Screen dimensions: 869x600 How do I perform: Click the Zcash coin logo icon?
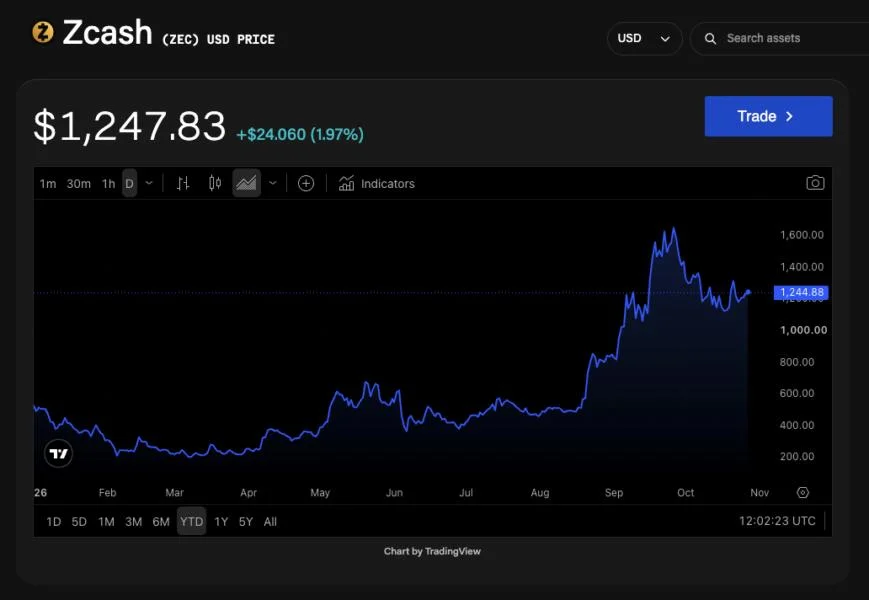click(x=43, y=32)
